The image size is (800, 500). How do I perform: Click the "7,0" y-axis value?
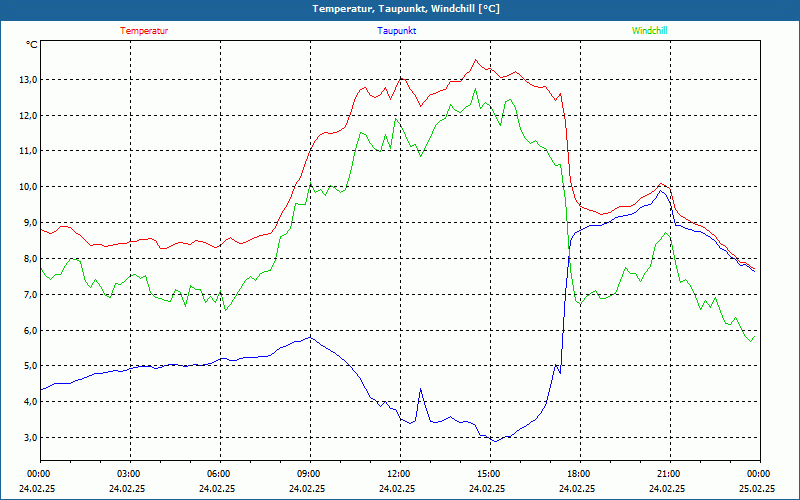click(31, 294)
